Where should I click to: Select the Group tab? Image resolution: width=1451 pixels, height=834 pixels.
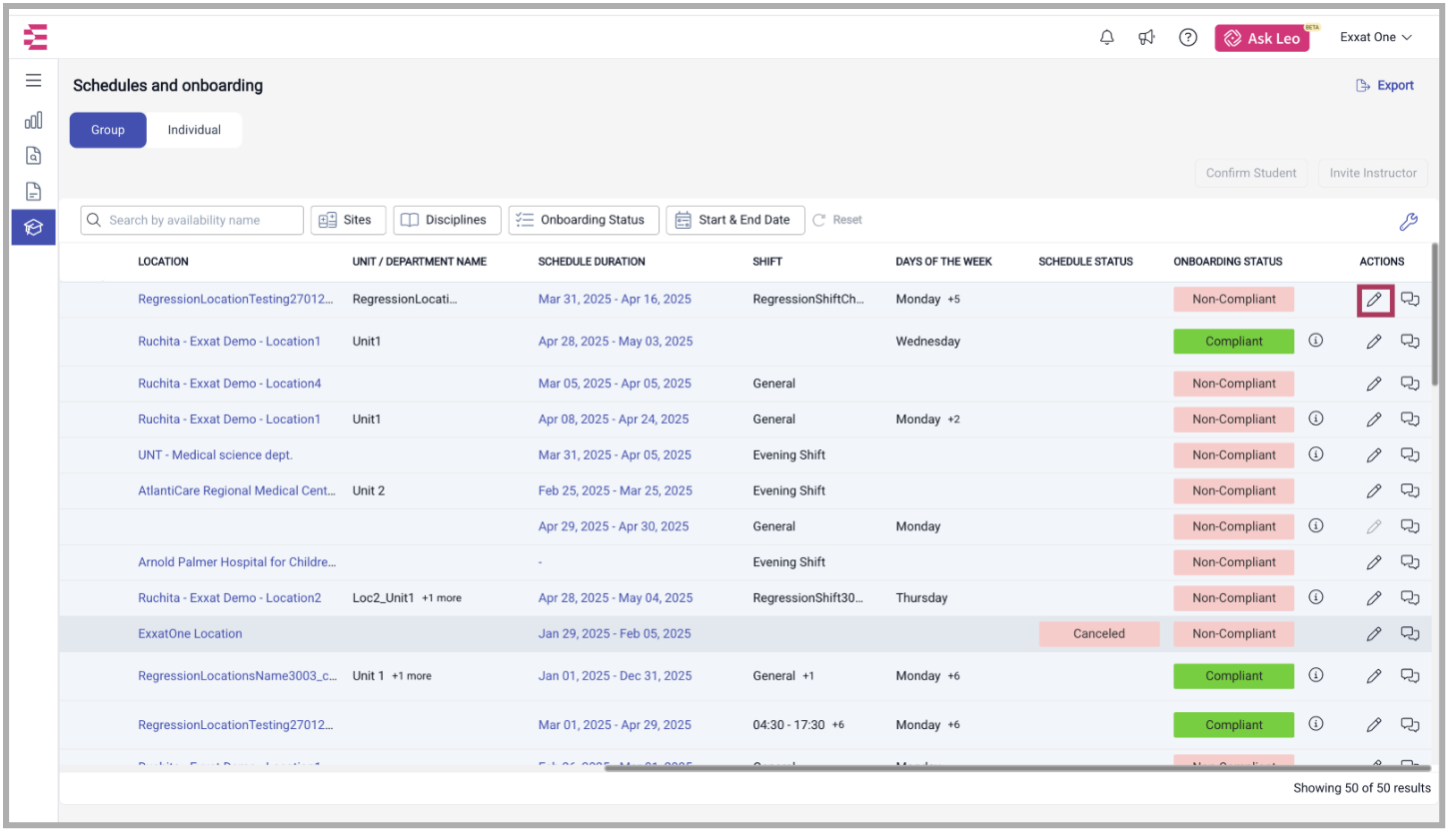pyautogui.click(x=108, y=130)
